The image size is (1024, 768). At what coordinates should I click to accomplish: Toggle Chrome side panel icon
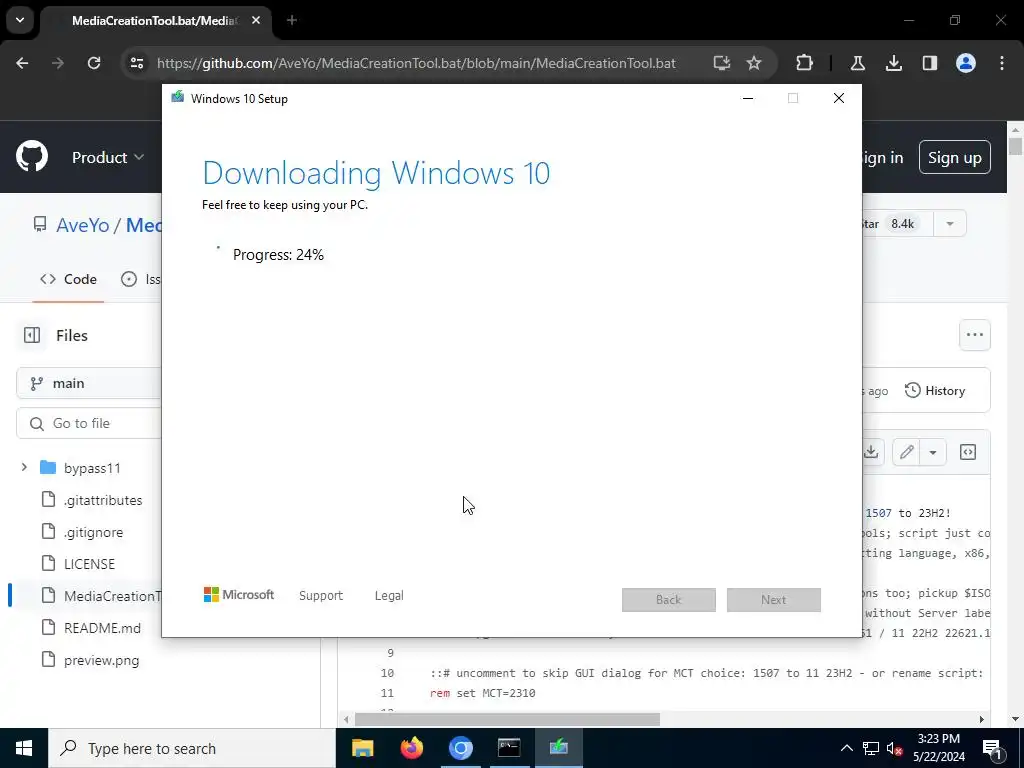click(x=929, y=63)
